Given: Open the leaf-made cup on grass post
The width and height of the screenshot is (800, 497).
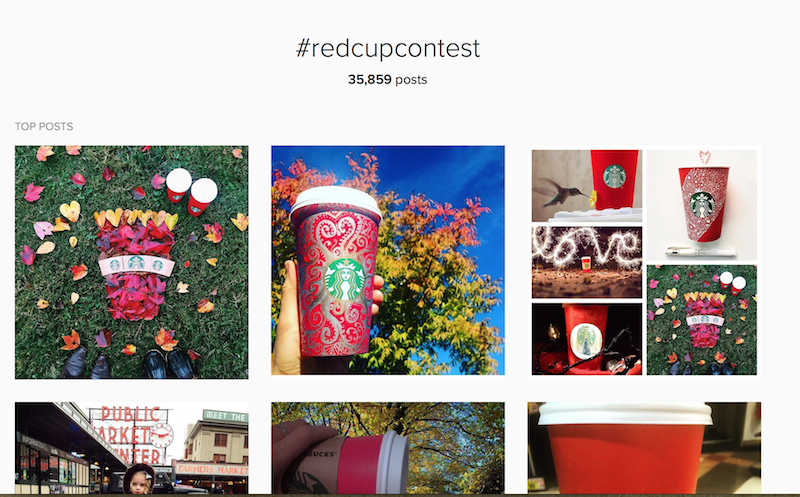Looking at the screenshot, I should [x=132, y=262].
